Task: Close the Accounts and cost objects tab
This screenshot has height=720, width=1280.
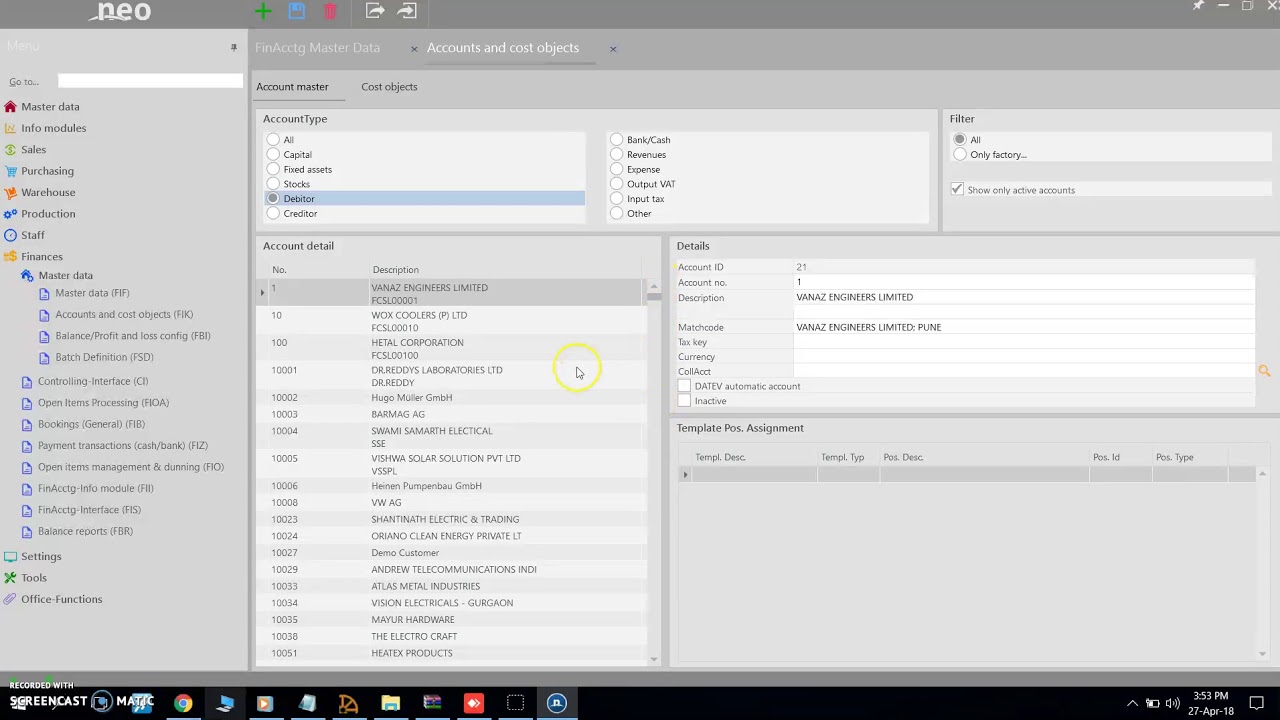Action: point(613,49)
